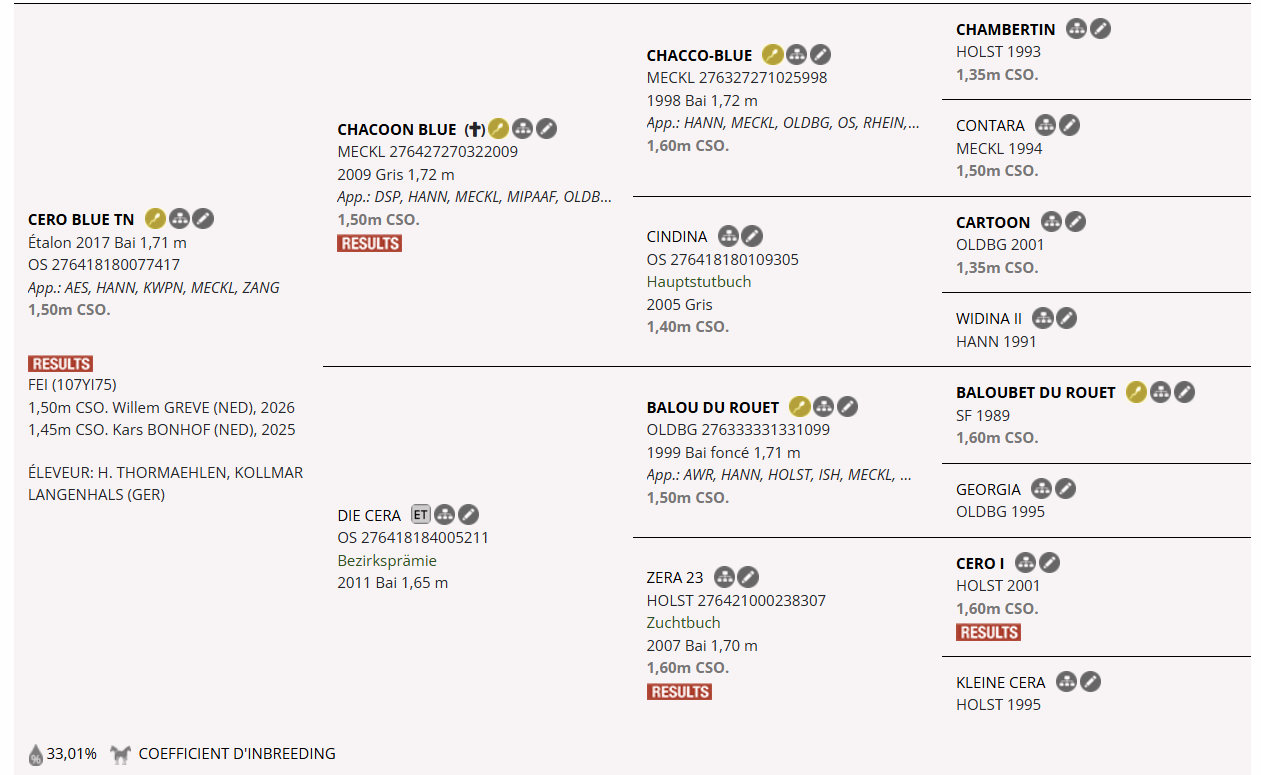The image size is (1261, 775).
Task: Click the edit pencil next to CHACCO-BLUE
Action: [820, 55]
